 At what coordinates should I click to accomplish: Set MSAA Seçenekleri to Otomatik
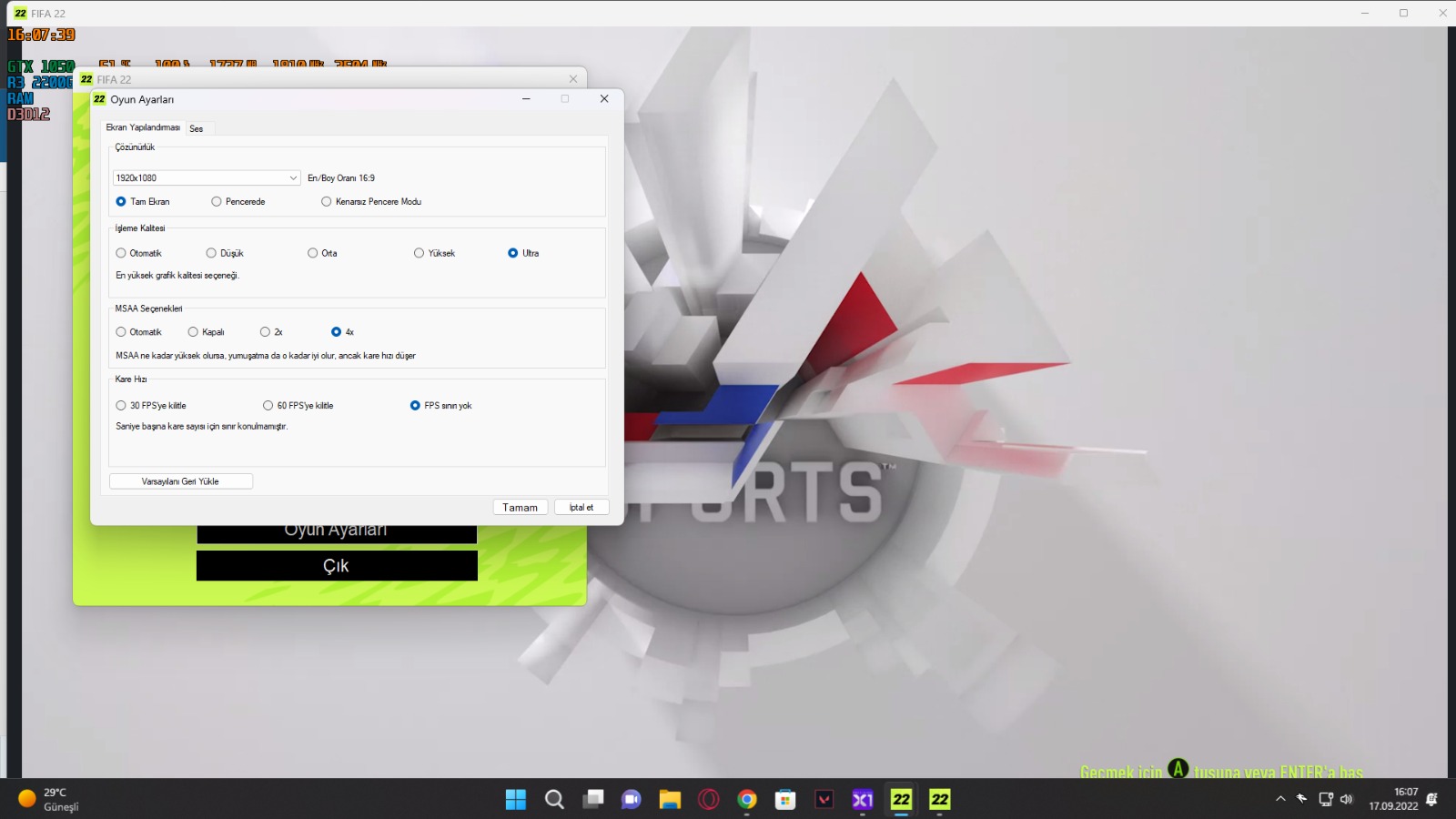(138, 332)
